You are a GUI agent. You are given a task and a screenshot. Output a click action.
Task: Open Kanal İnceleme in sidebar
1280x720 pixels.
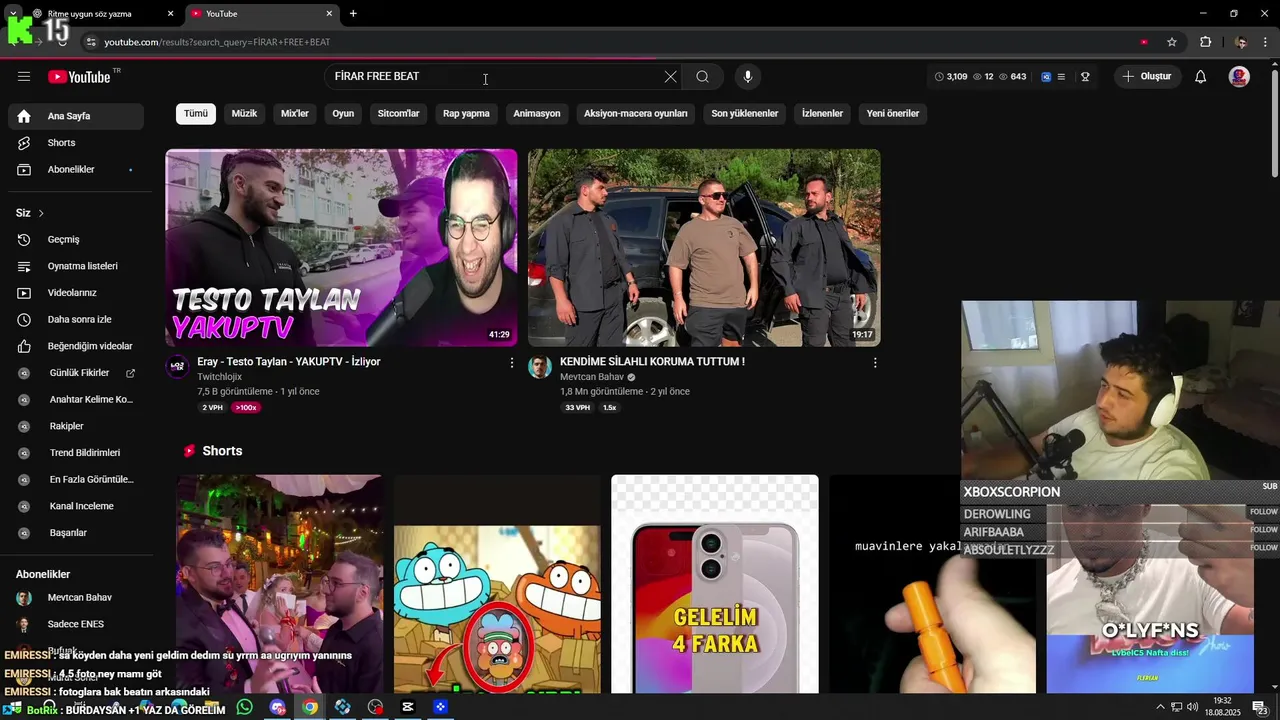76,506
